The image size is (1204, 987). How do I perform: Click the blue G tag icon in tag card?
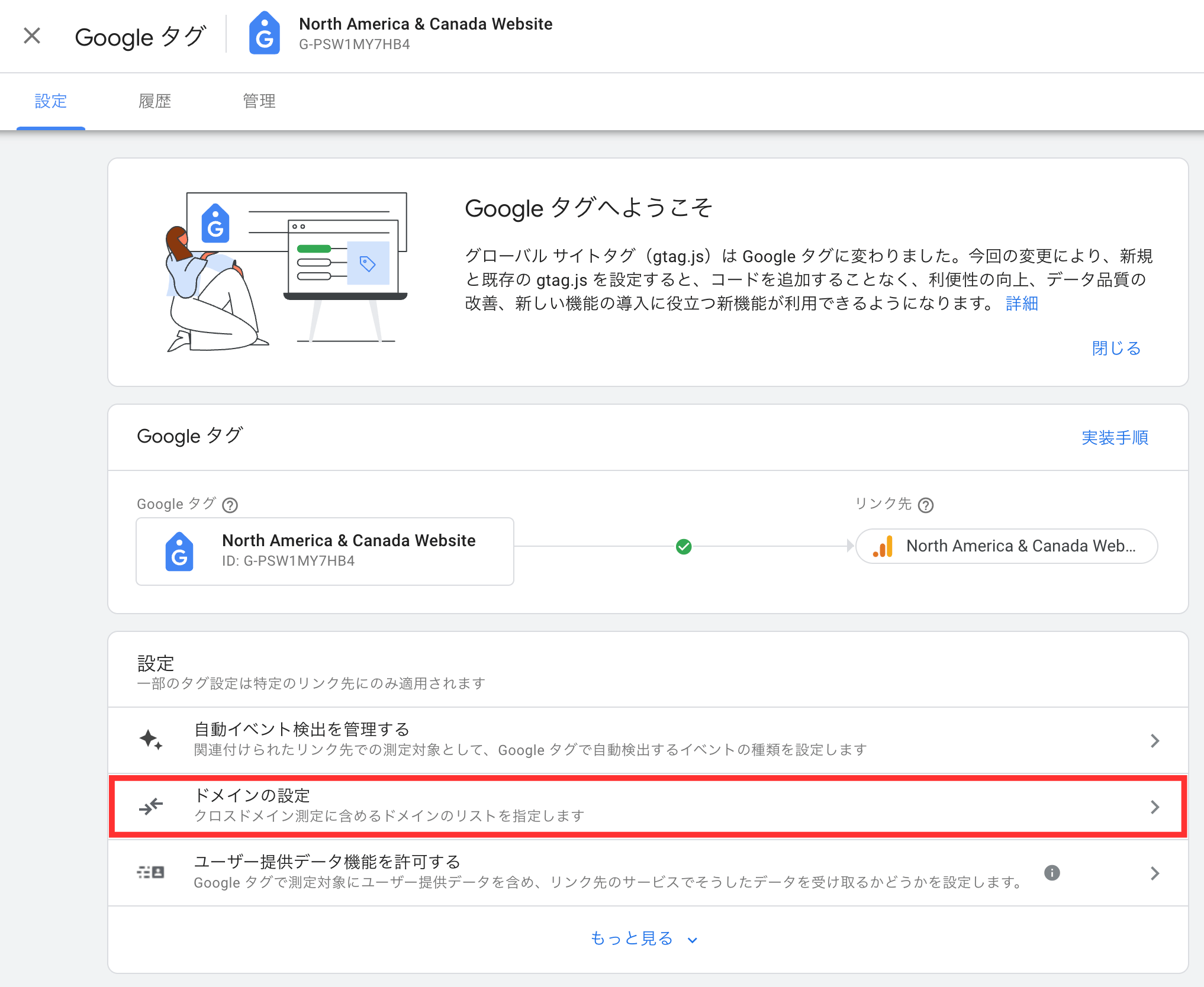(179, 551)
